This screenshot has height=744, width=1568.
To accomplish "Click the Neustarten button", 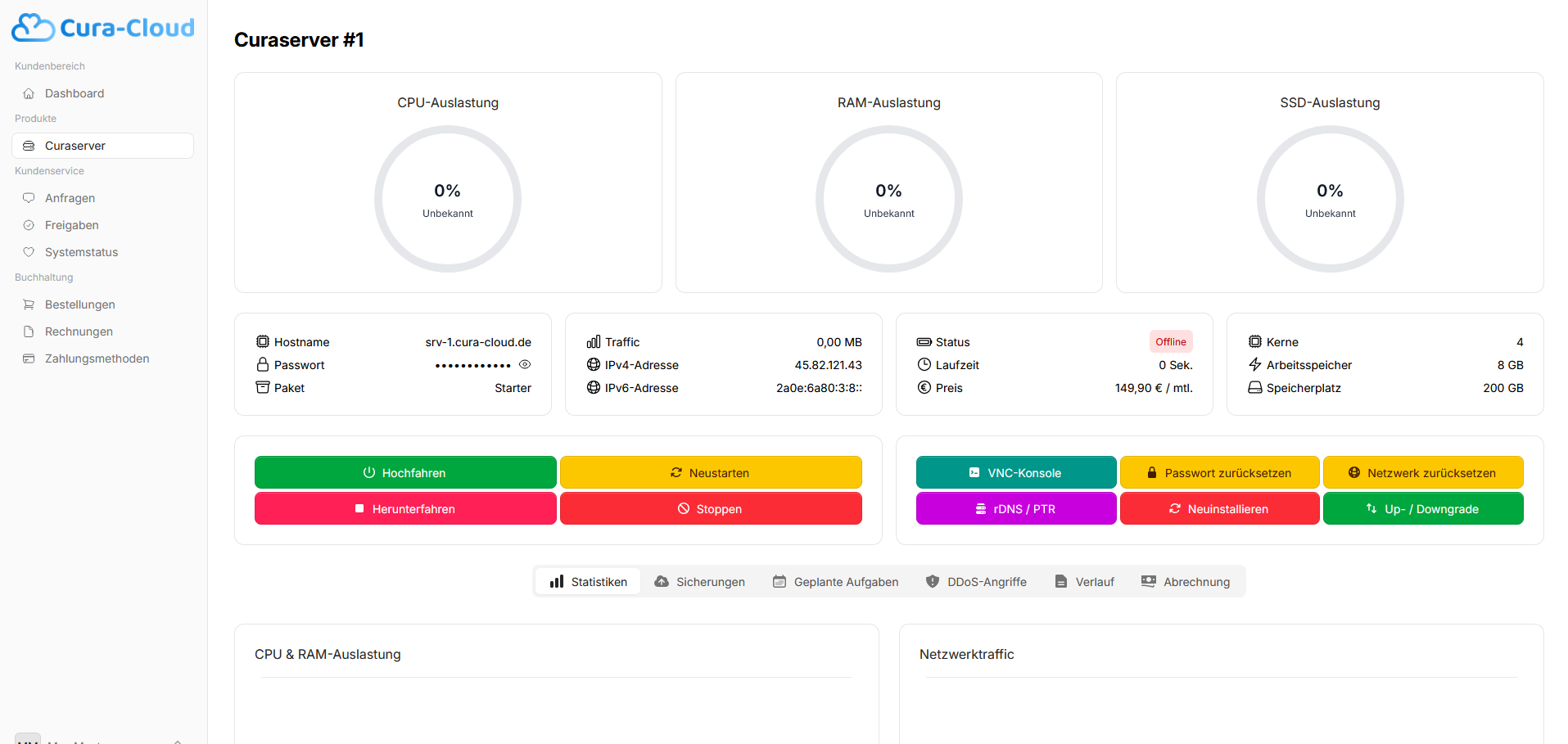I will [x=710, y=472].
